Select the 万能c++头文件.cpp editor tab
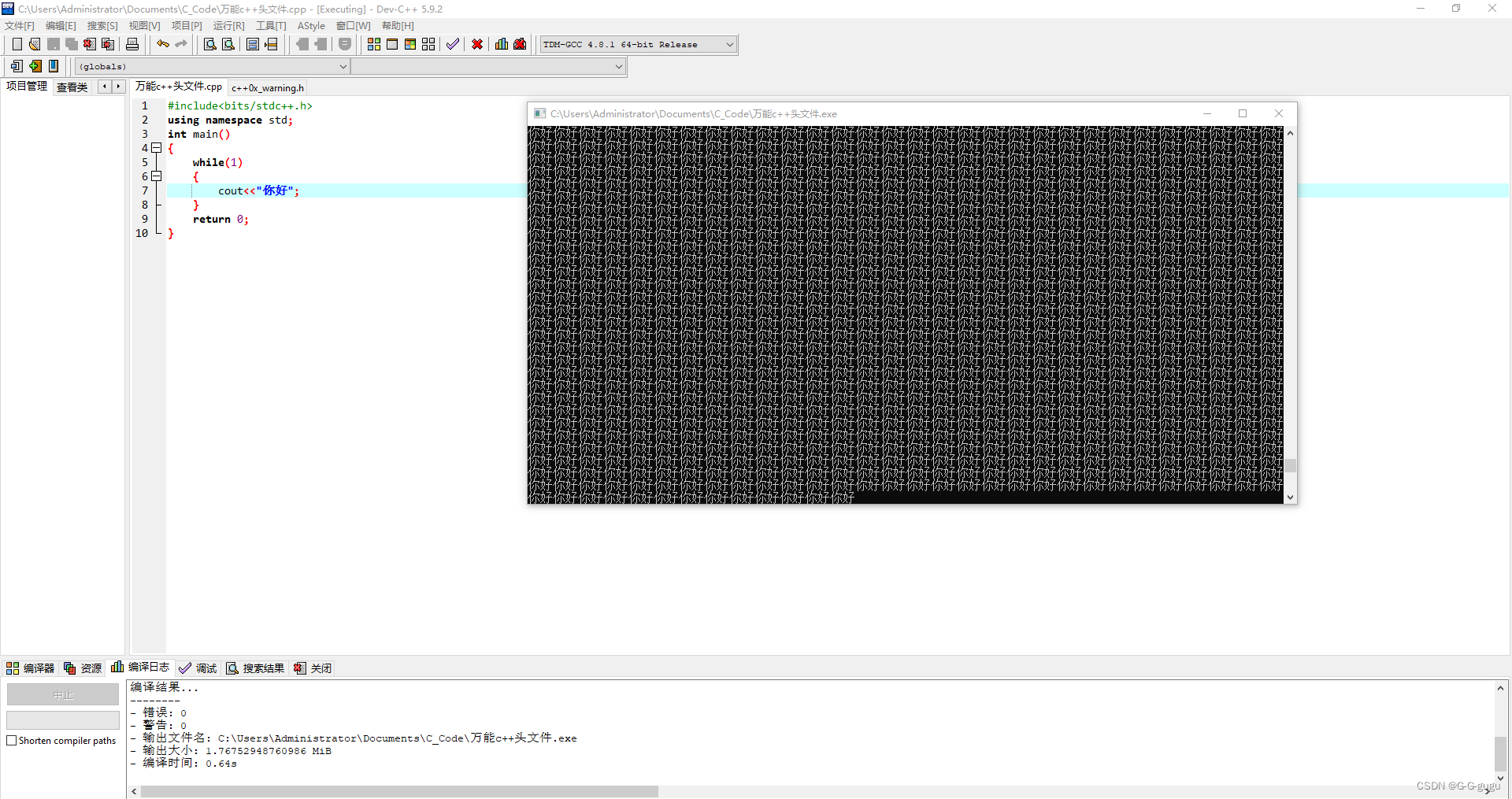 click(x=179, y=87)
